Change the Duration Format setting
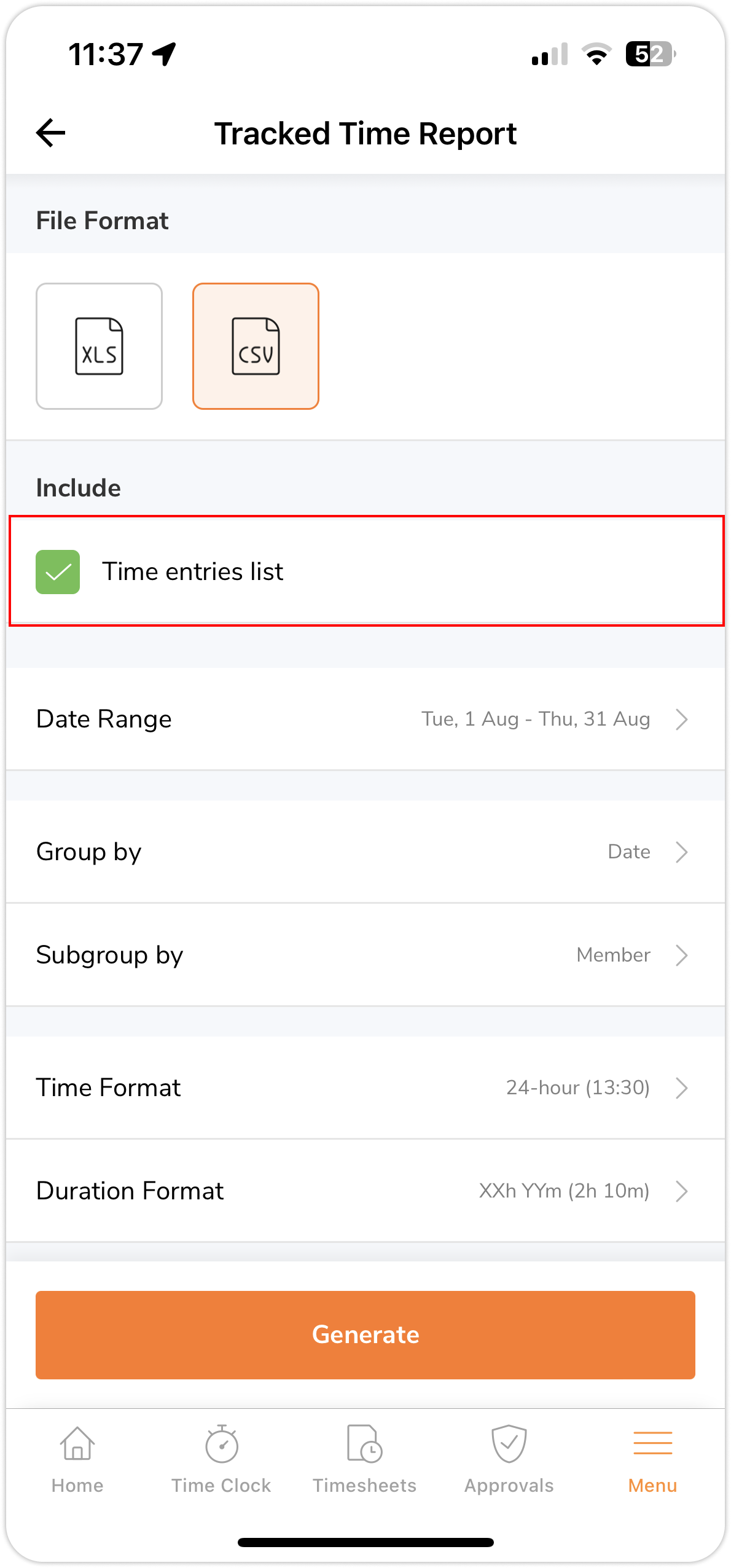This screenshot has width=731, height=1568. (365, 1191)
